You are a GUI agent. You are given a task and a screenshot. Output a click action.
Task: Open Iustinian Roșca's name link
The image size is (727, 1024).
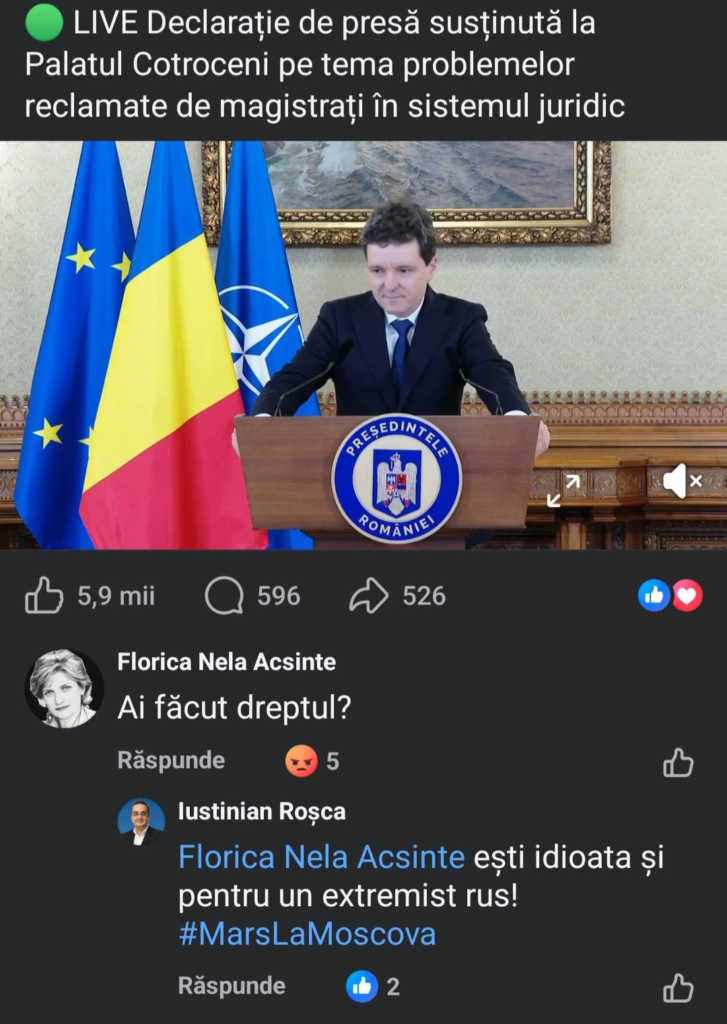pos(262,812)
